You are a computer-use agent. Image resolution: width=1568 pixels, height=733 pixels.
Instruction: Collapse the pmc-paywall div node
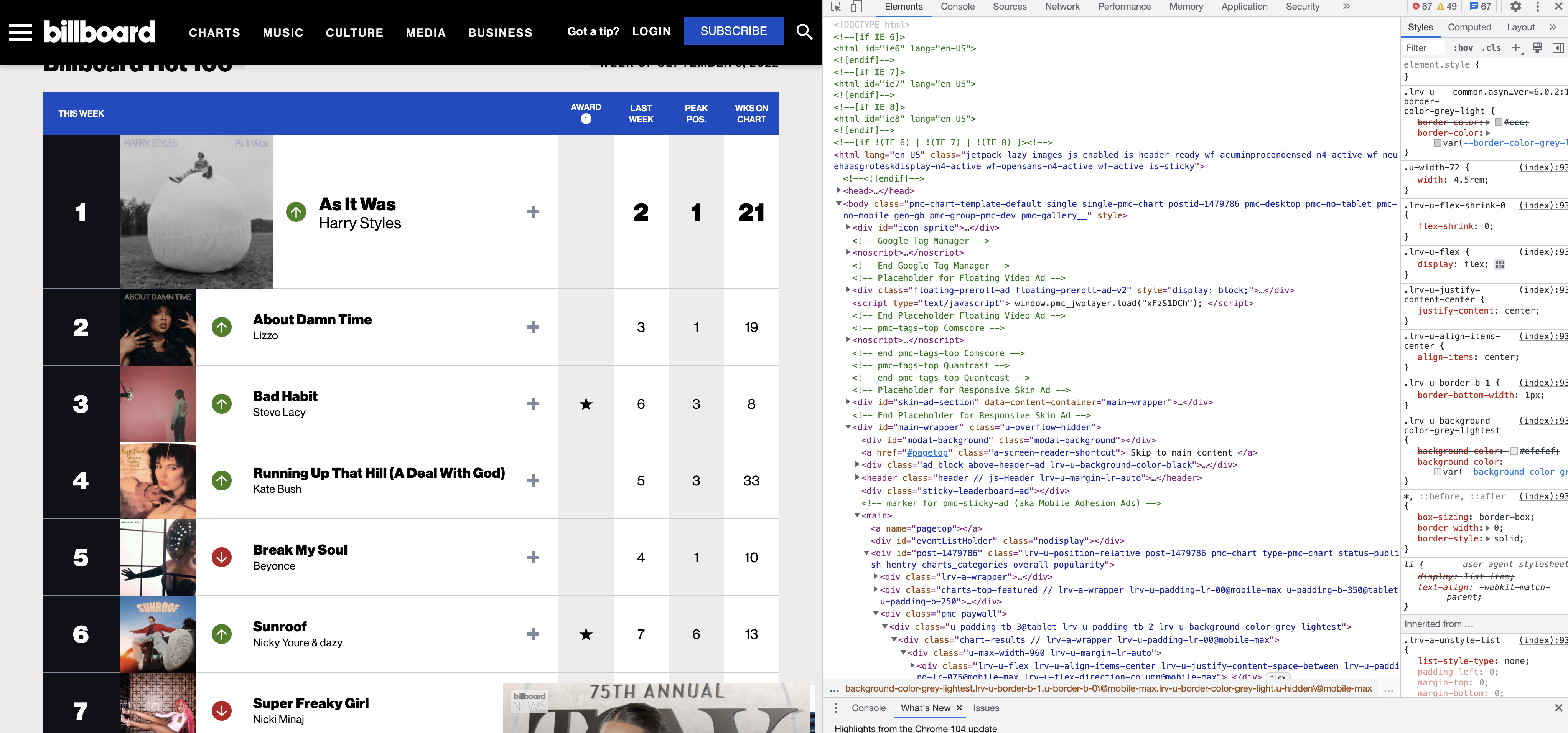pyautogui.click(x=875, y=614)
